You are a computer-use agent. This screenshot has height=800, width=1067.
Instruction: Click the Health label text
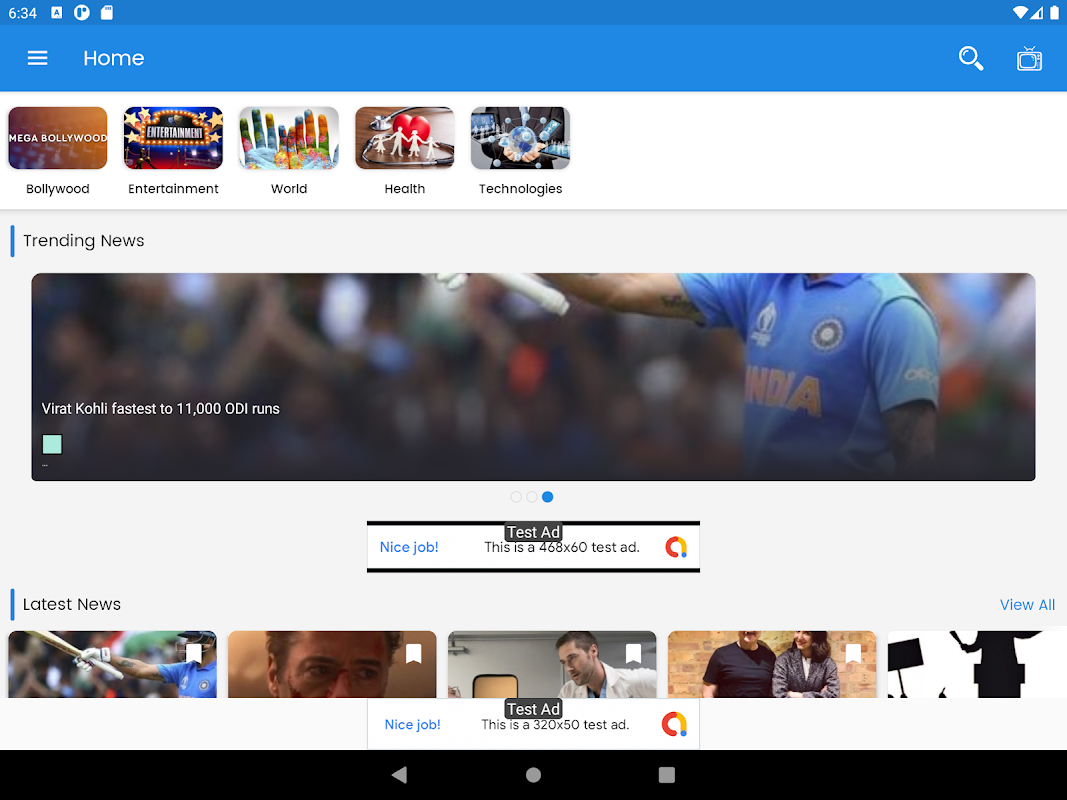(x=405, y=189)
